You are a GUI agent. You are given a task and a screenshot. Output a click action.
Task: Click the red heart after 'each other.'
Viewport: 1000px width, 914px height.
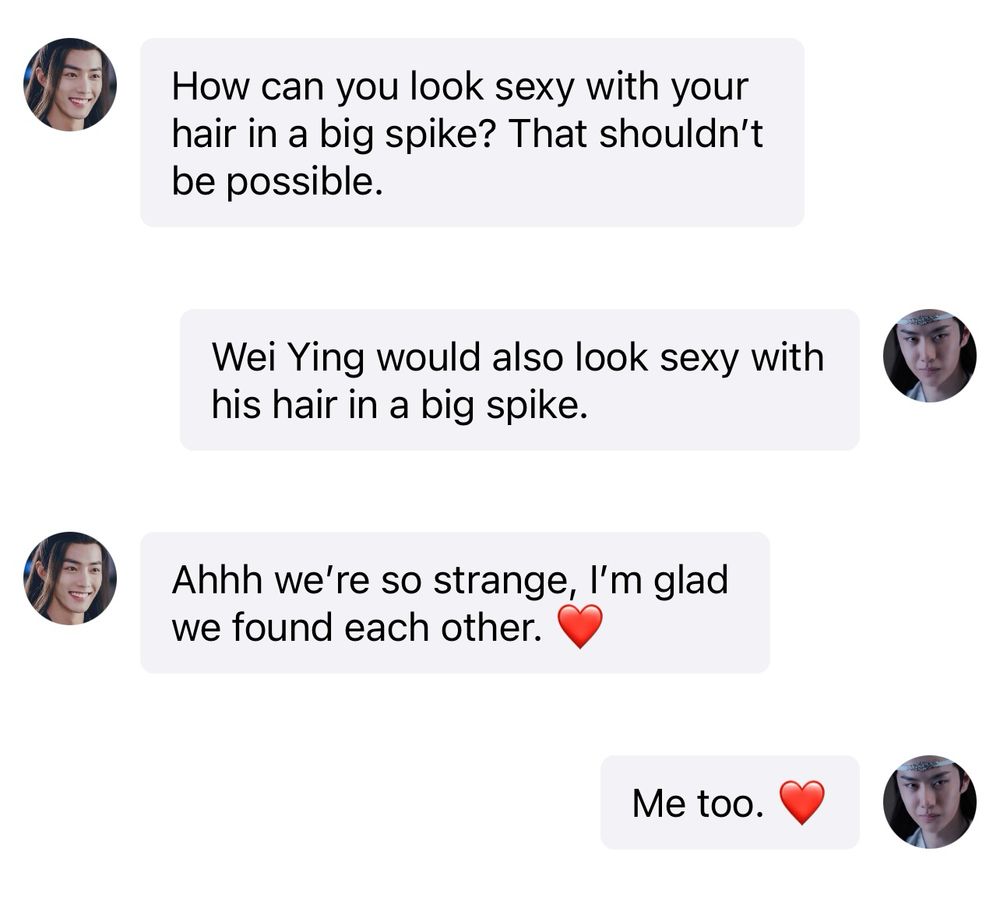[580, 626]
